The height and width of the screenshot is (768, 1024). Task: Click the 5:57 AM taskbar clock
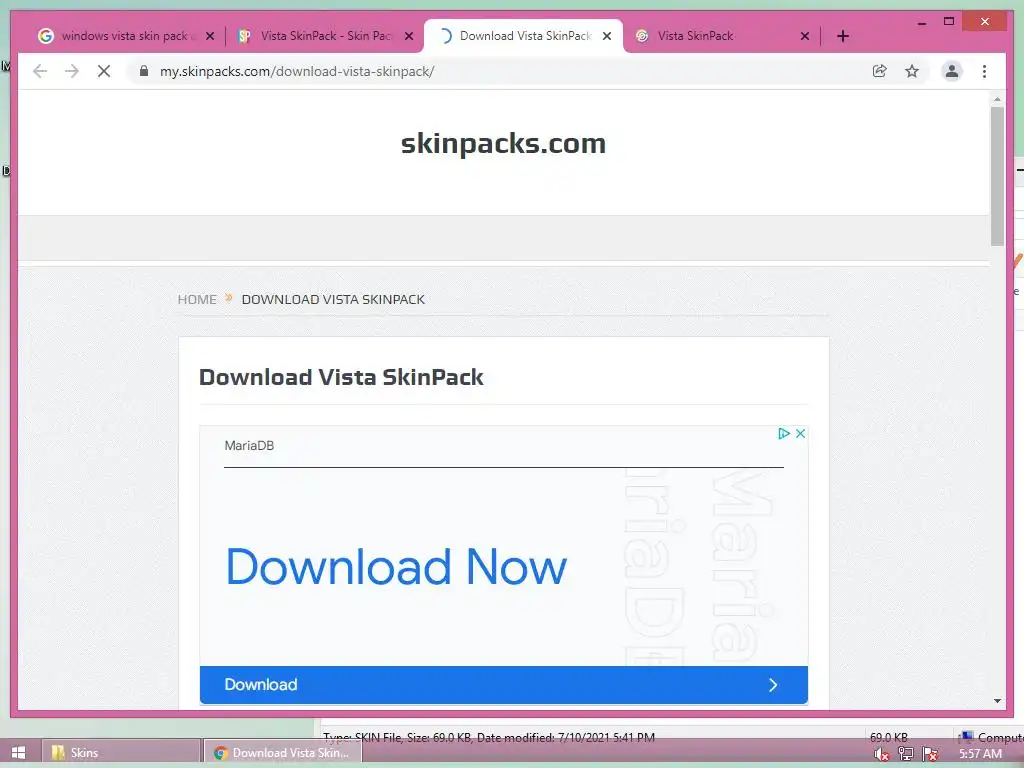pyautogui.click(x=980, y=754)
